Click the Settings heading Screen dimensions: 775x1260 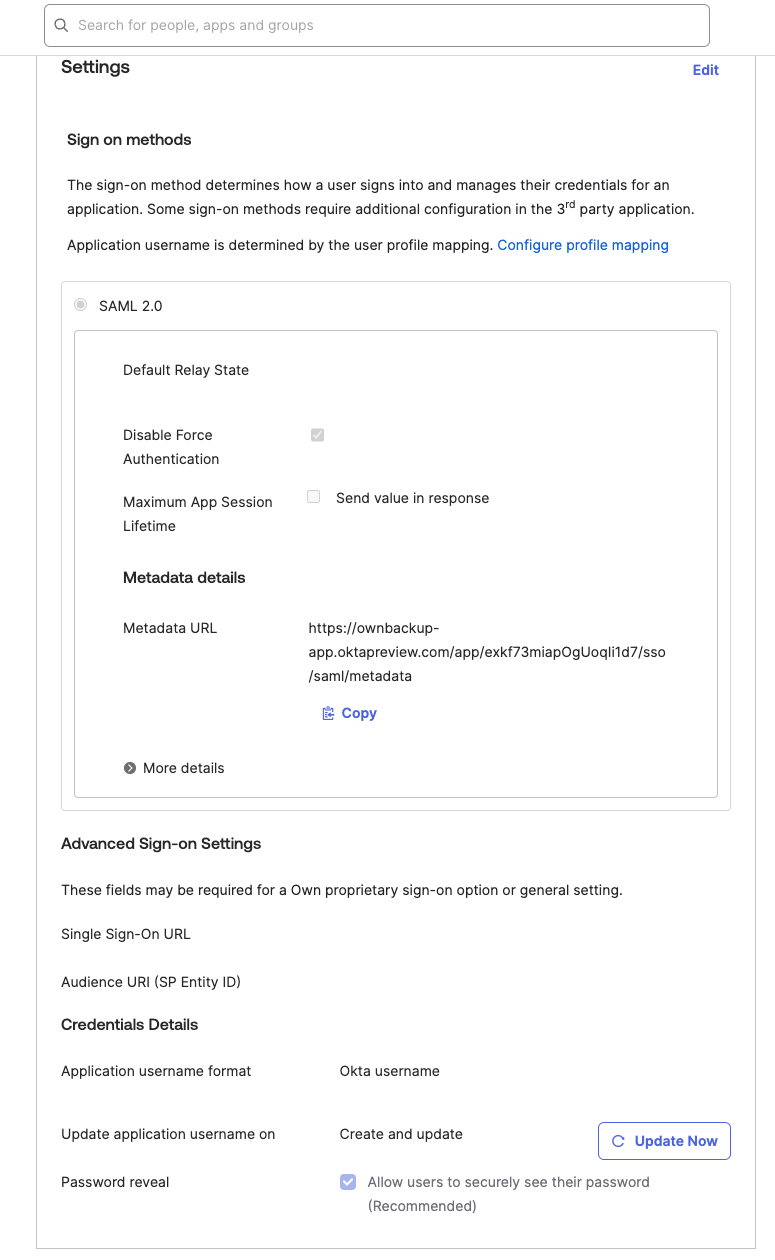coord(96,67)
